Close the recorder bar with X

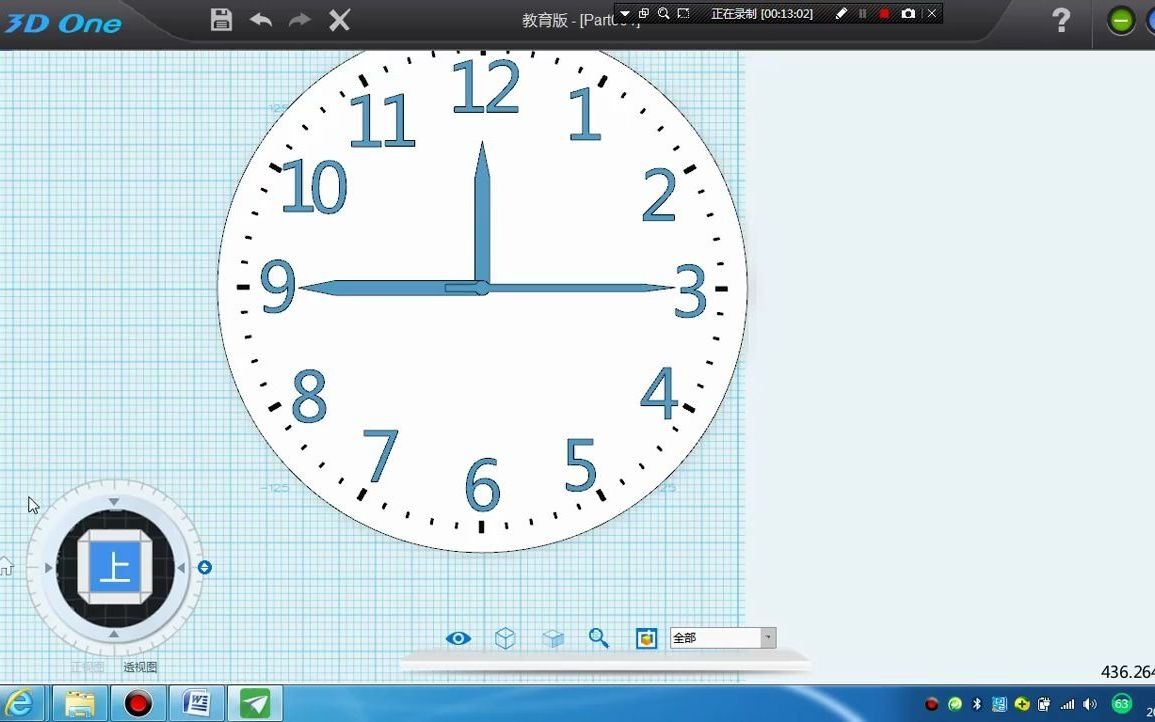pos(932,13)
